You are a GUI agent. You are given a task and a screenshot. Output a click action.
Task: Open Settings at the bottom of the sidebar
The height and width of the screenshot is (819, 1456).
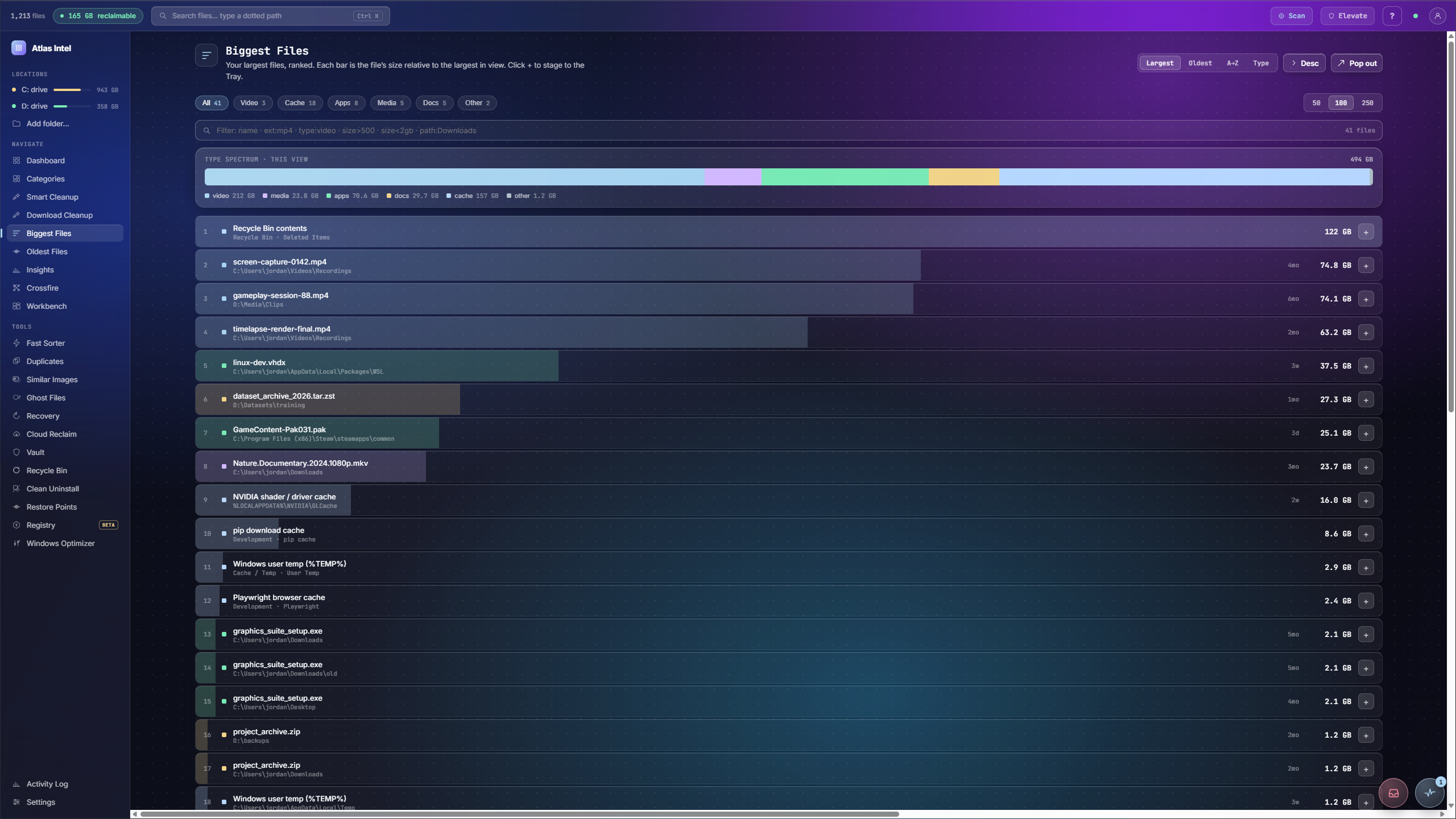[65, 802]
